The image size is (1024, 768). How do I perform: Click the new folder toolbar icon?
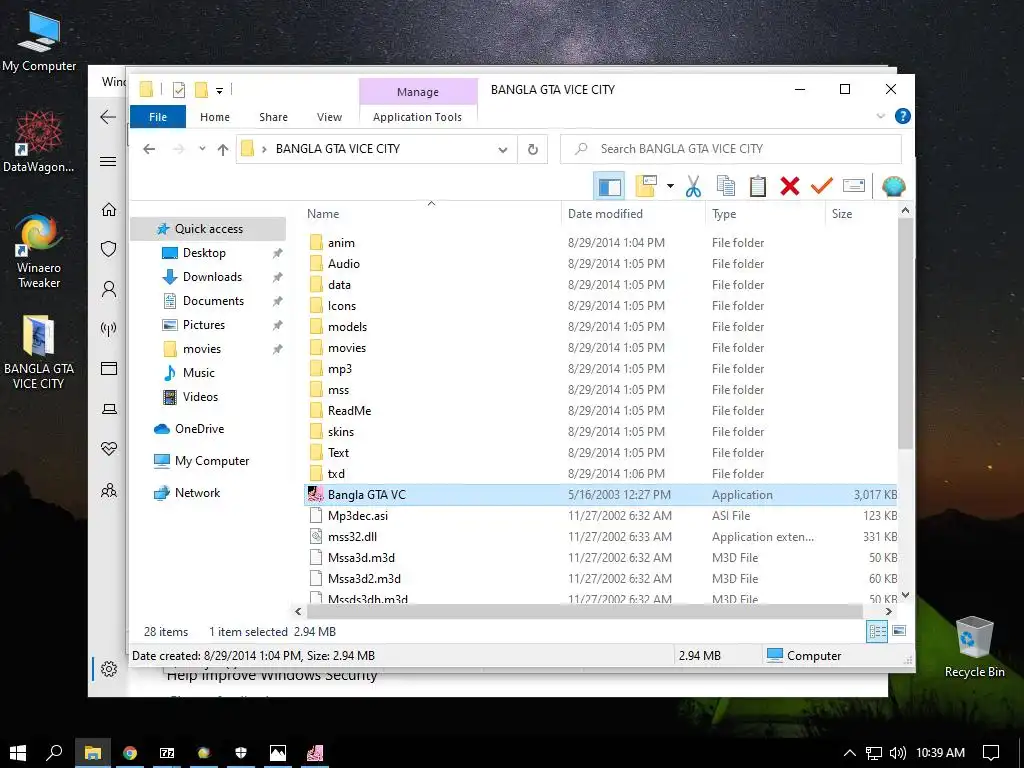646,186
